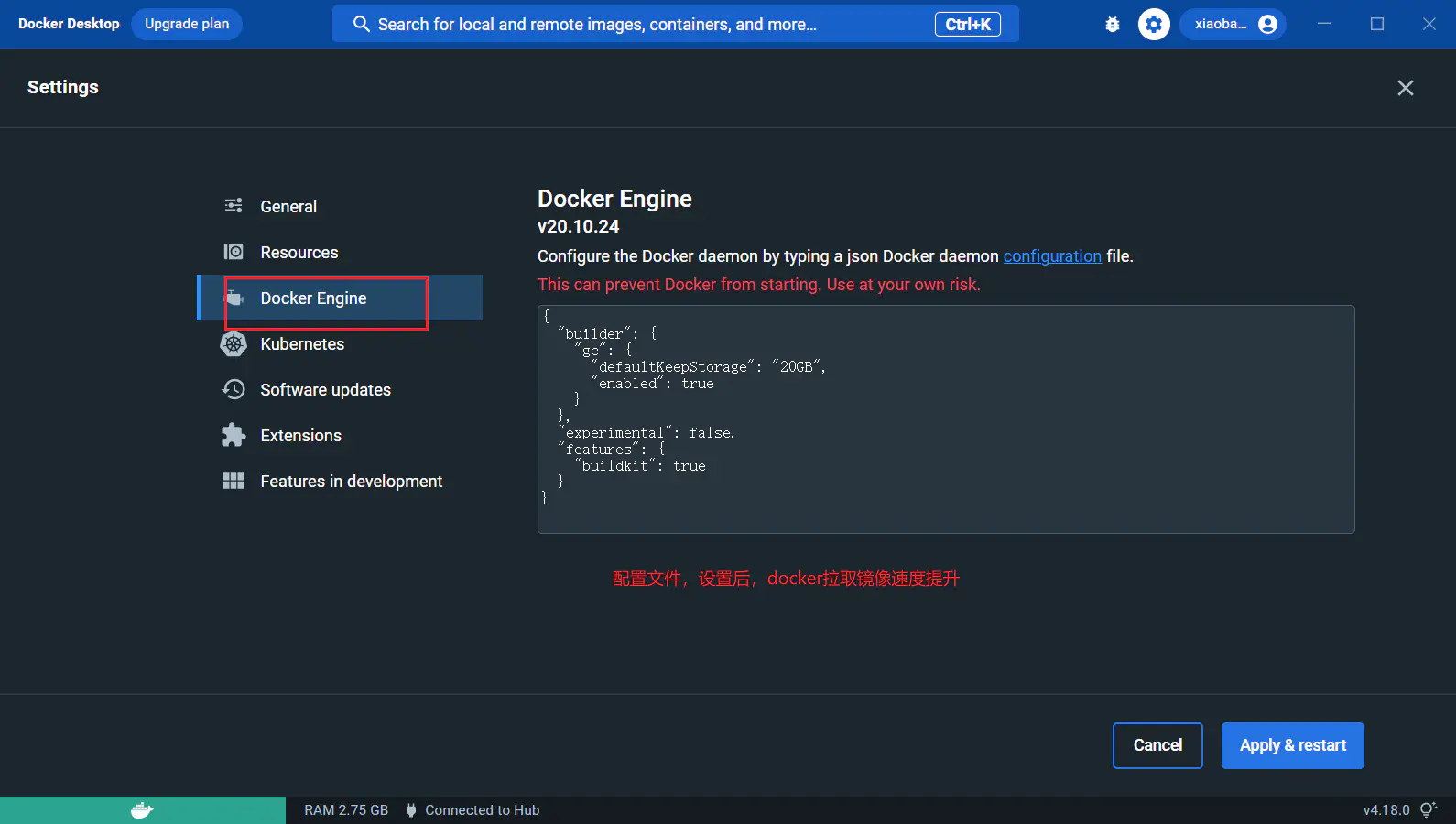Click the "defaultKeepStorage": "20GB" line

coord(709,366)
